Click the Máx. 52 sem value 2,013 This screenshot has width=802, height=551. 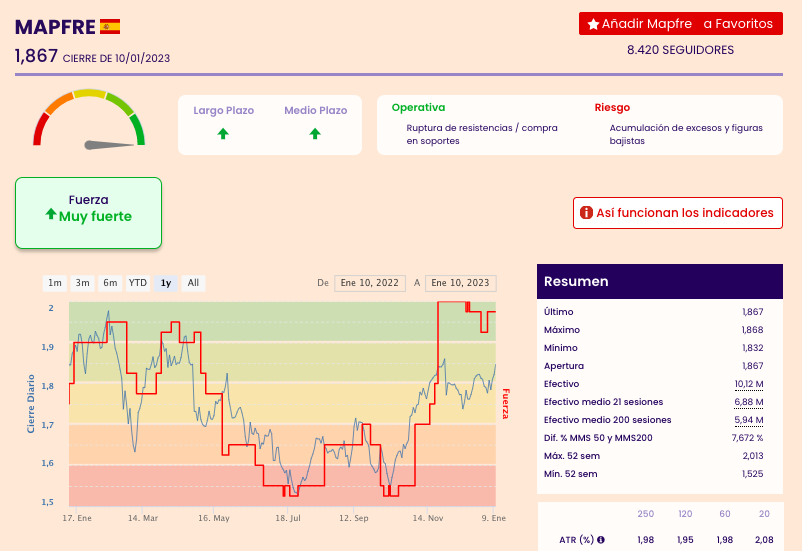point(753,456)
